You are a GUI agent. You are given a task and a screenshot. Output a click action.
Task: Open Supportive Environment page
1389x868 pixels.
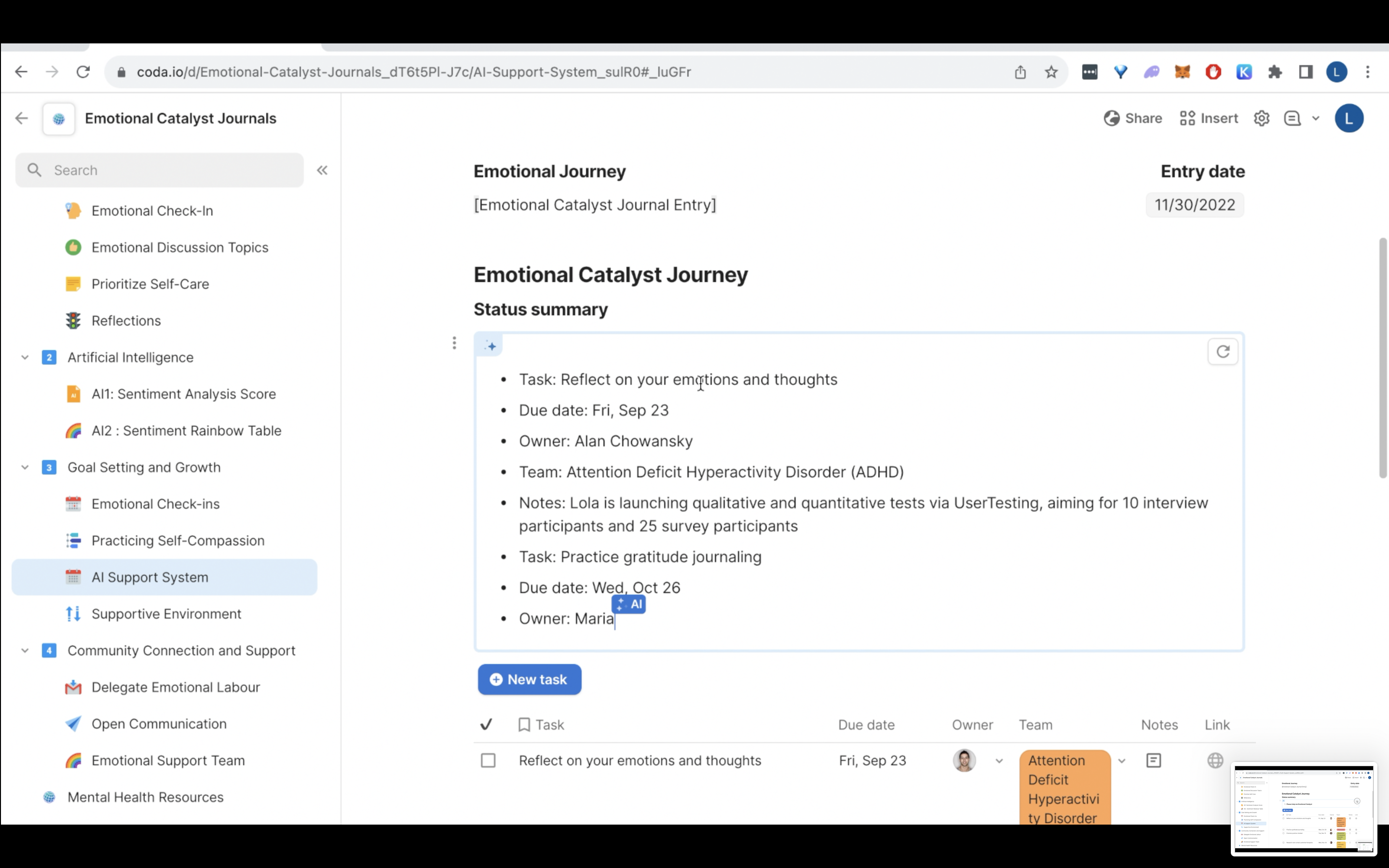[x=166, y=614]
